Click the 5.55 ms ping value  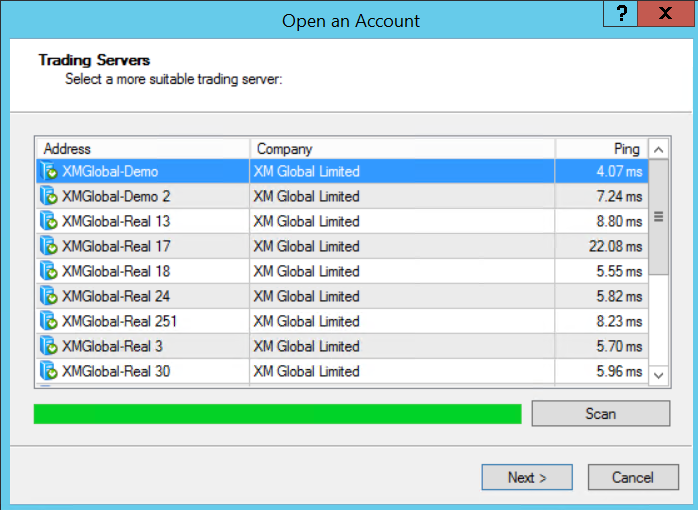click(619, 271)
